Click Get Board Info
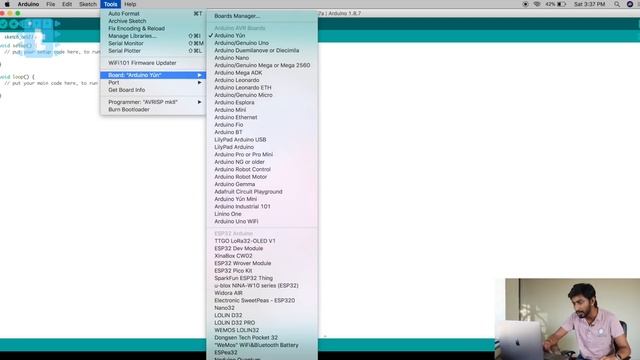 (153, 90)
